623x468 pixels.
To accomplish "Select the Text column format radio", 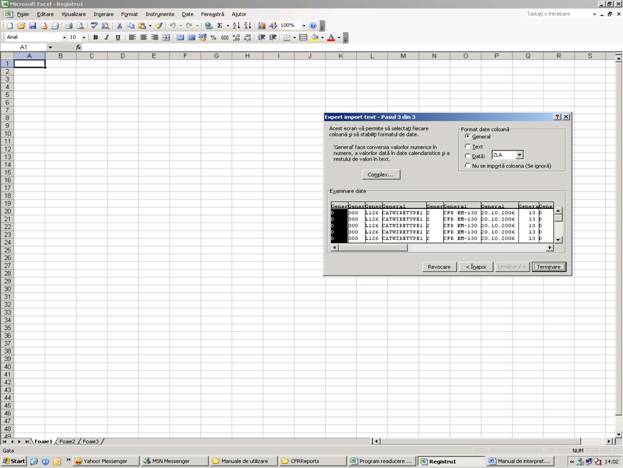I will pyautogui.click(x=467, y=146).
